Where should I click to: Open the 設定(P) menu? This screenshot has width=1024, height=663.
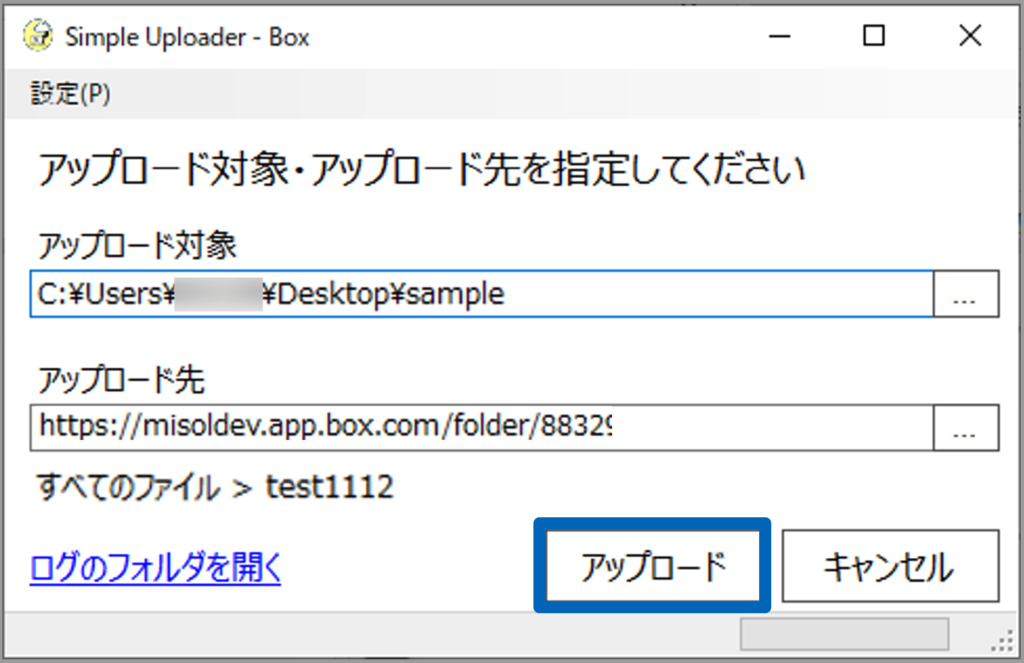coord(70,94)
